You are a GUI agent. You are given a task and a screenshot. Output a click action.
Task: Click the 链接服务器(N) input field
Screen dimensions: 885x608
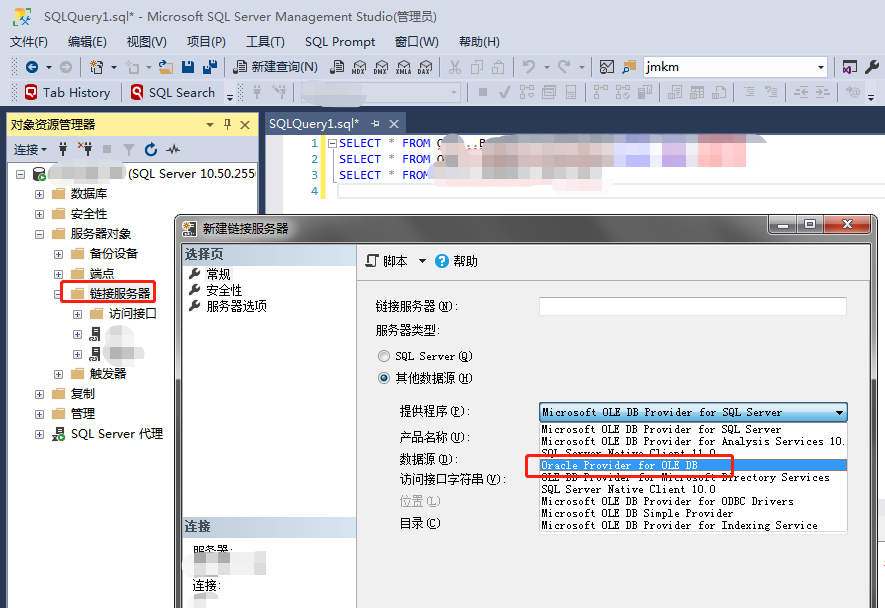tap(693, 306)
